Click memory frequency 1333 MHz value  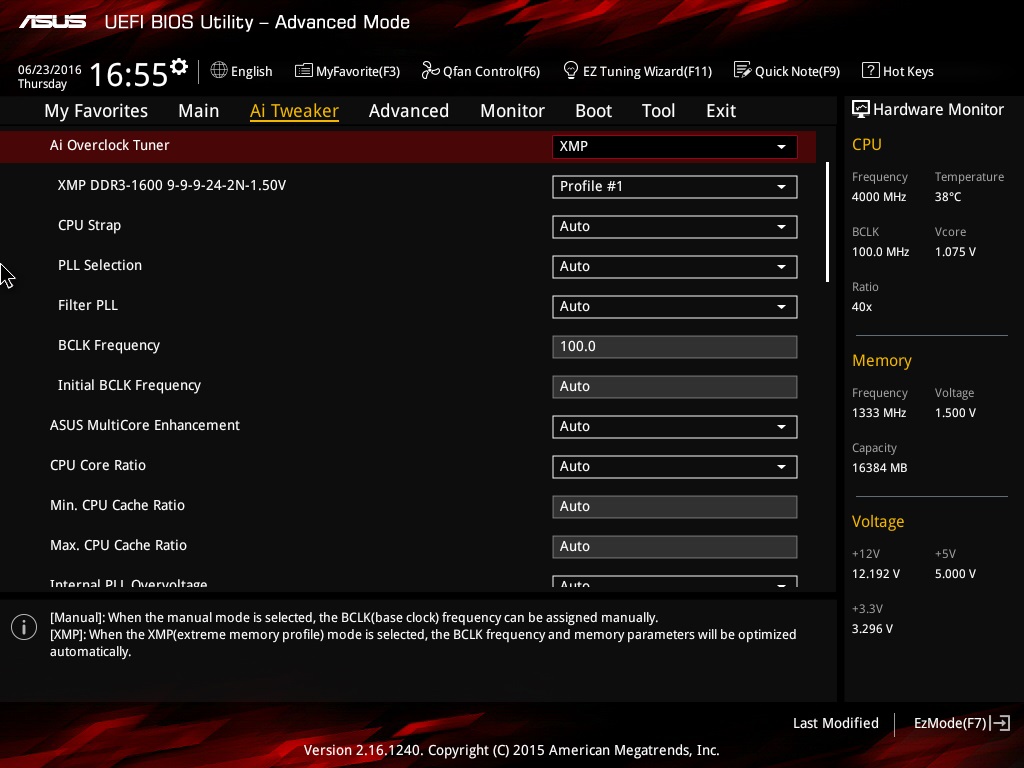(879, 413)
